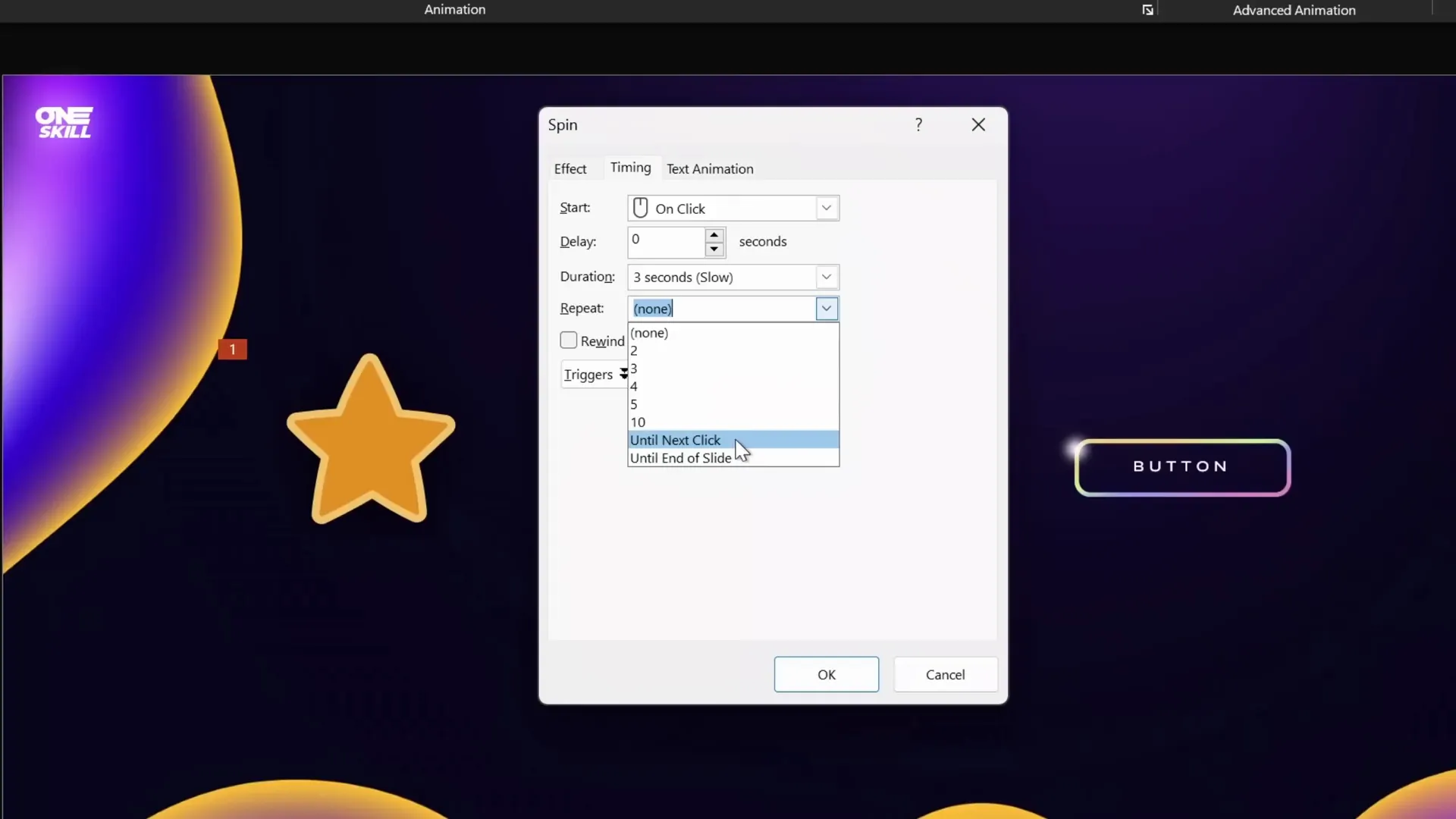Image resolution: width=1456 pixels, height=819 pixels.
Task: Click the Repeat combo box text field
Action: tap(723, 309)
